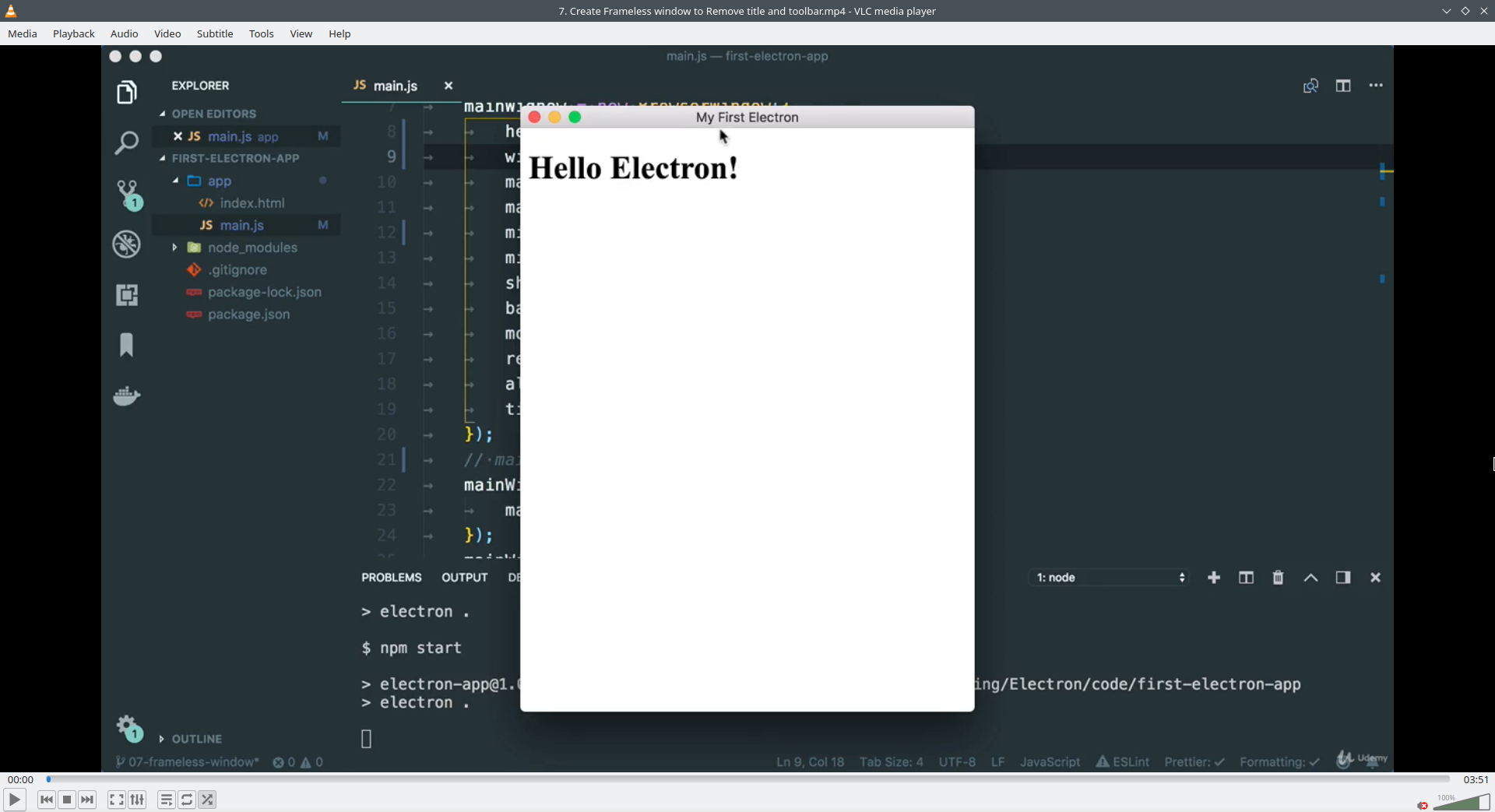
Task: Open the VLC Playback menu
Action: (x=74, y=33)
